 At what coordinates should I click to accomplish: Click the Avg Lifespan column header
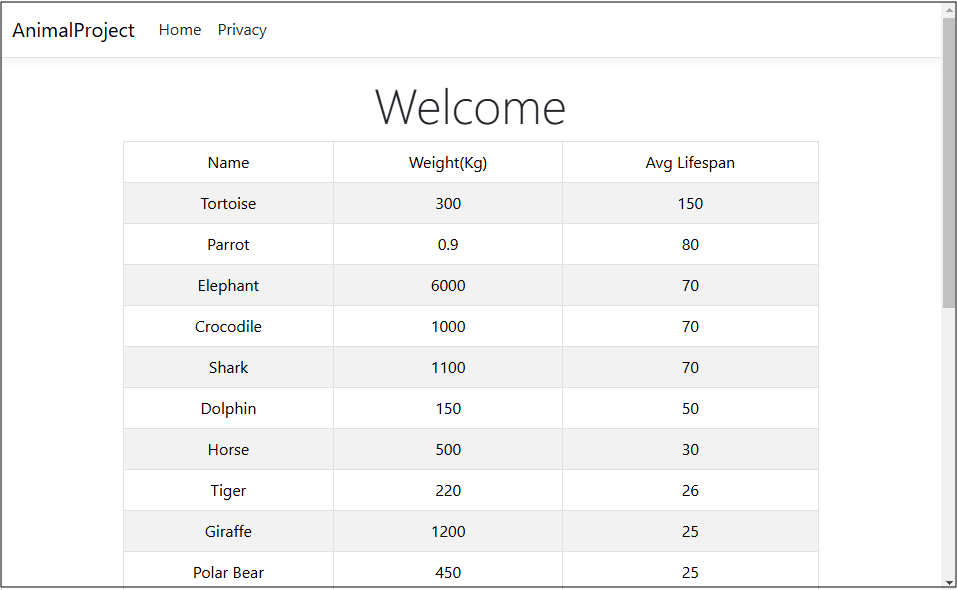(x=690, y=162)
